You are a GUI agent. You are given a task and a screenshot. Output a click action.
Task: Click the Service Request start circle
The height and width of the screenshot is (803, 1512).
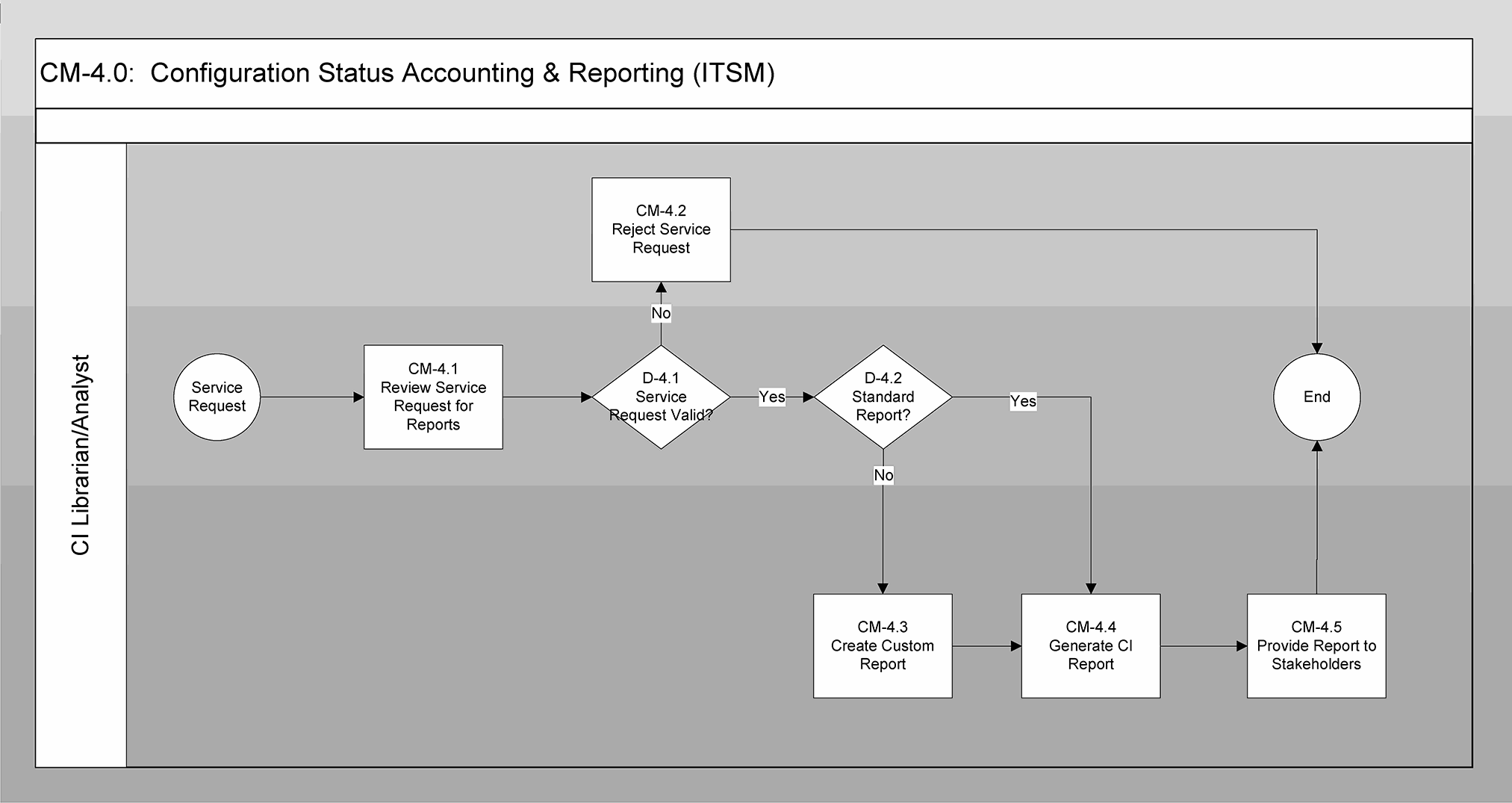tap(217, 397)
